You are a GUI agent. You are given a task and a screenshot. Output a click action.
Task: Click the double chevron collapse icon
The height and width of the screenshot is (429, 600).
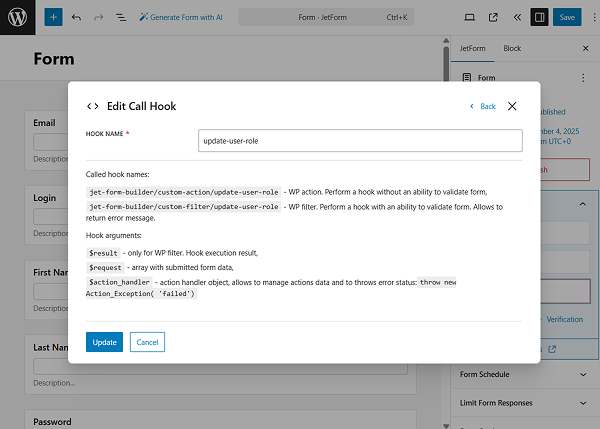point(517,17)
